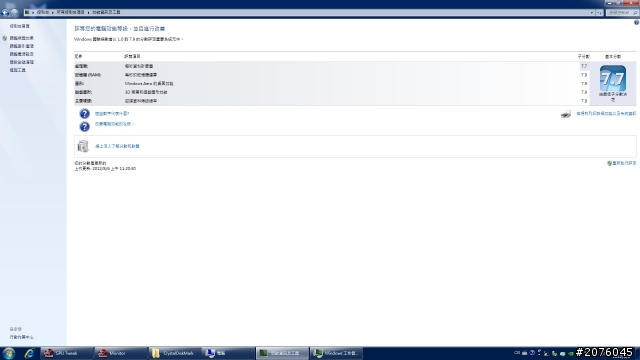This screenshot has width=640, height=360.
Task: Open the view and print detailed performance link
Action: (606, 114)
